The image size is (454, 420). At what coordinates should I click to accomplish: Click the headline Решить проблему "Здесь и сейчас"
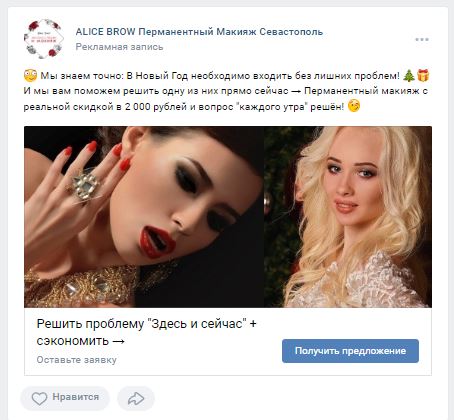click(142, 324)
